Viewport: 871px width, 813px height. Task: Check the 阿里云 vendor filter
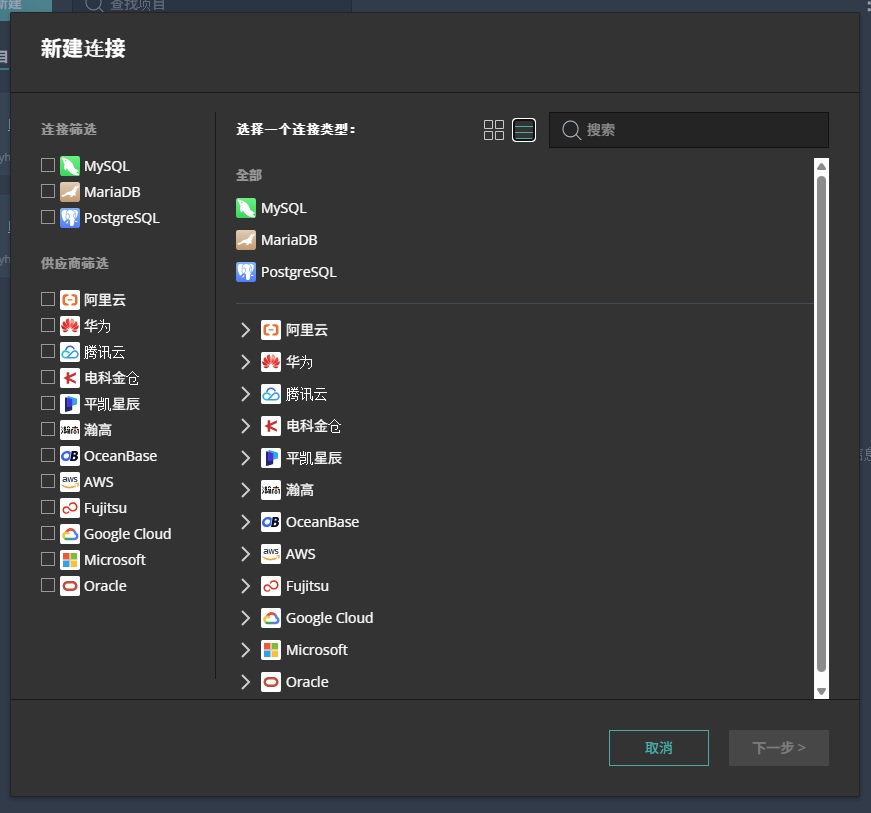click(x=46, y=299)
